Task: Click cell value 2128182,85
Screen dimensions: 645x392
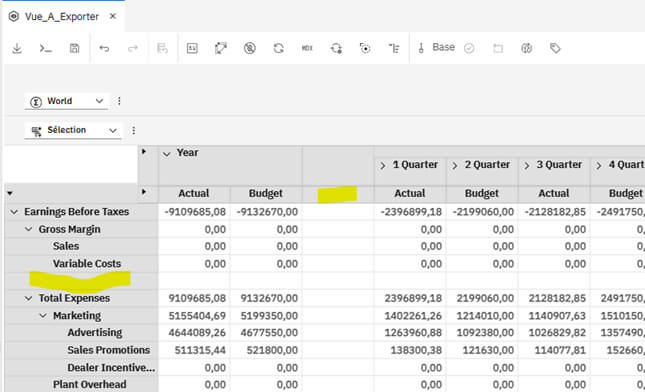Action: coord(557,298)
